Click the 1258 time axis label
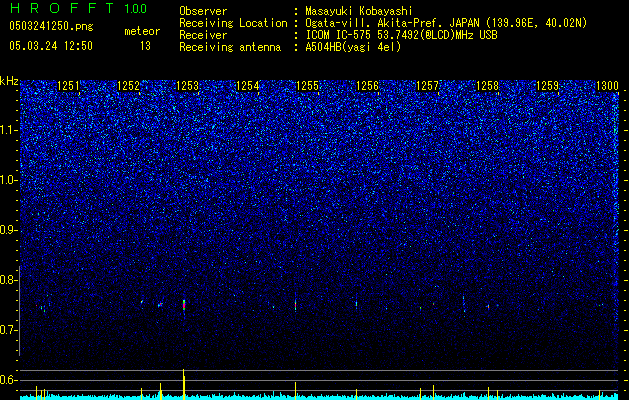The height and width of the screenshot is (400, 629). coord(487,85)
